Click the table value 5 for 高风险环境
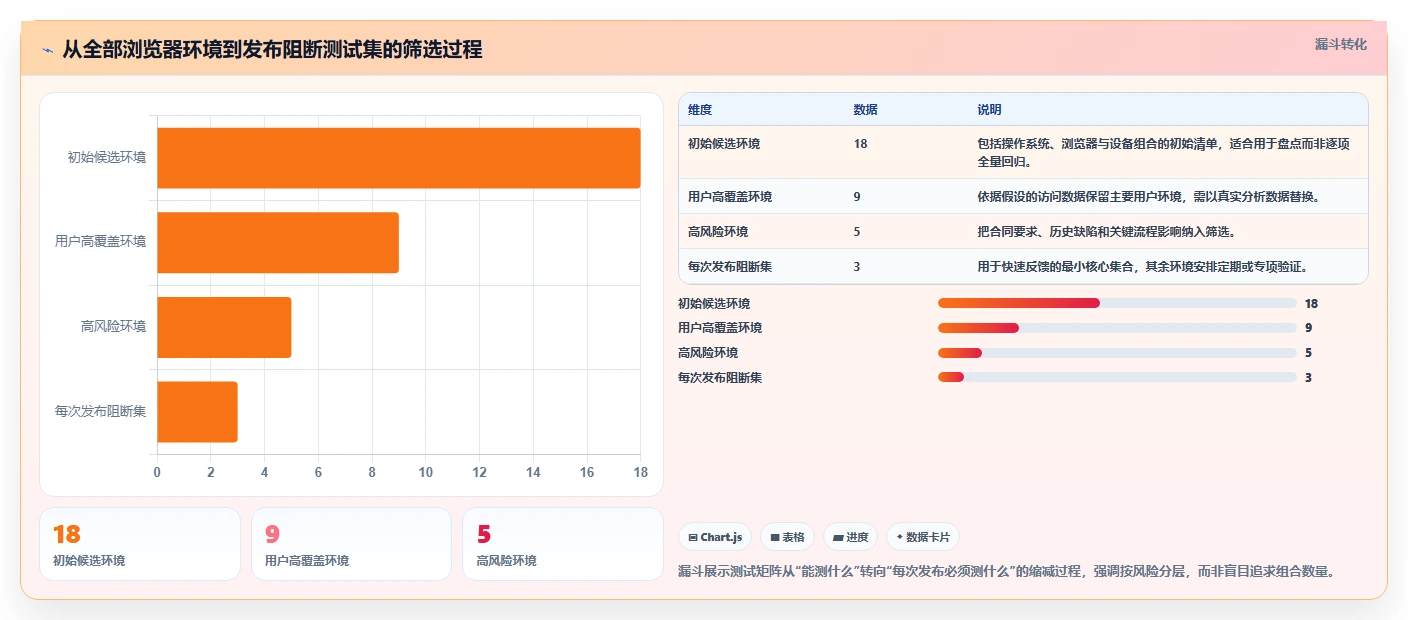Image resolution: width=1408 pixels, height=620 pixels. point(857,232)
